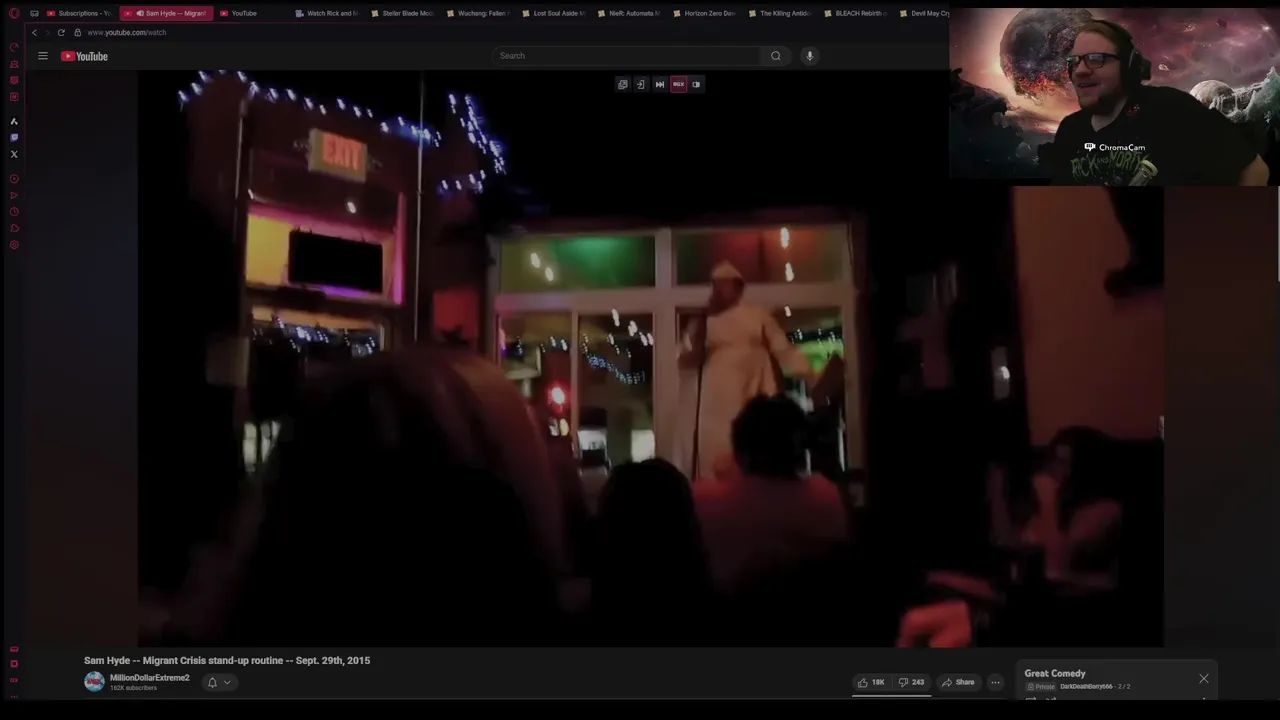Click the YouTube logo
The height and width of the screenshot is (720, 1280).
(x=84, y=56)
